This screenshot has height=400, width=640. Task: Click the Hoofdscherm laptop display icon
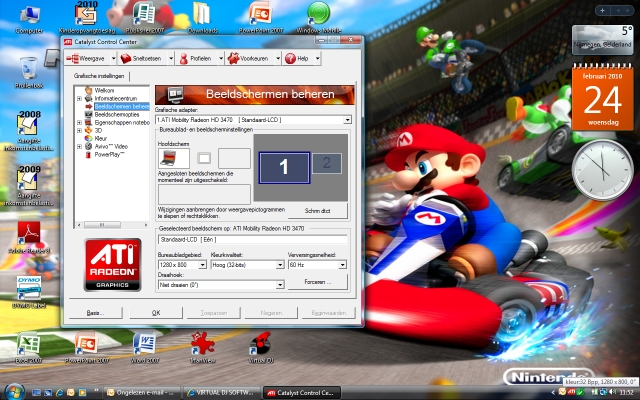pyautogui.click(x=173, y=158)
